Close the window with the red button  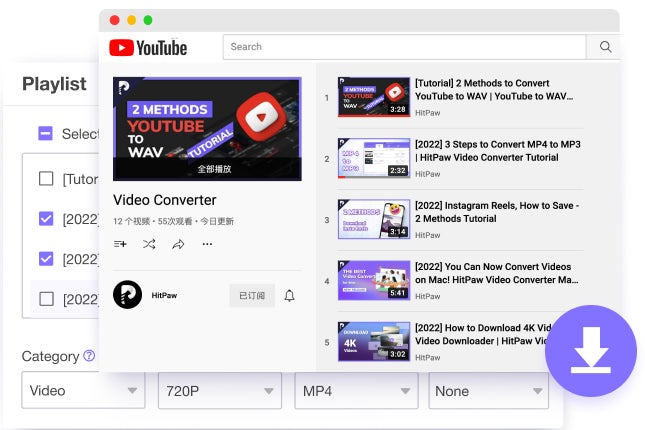[x=115, y=20]
